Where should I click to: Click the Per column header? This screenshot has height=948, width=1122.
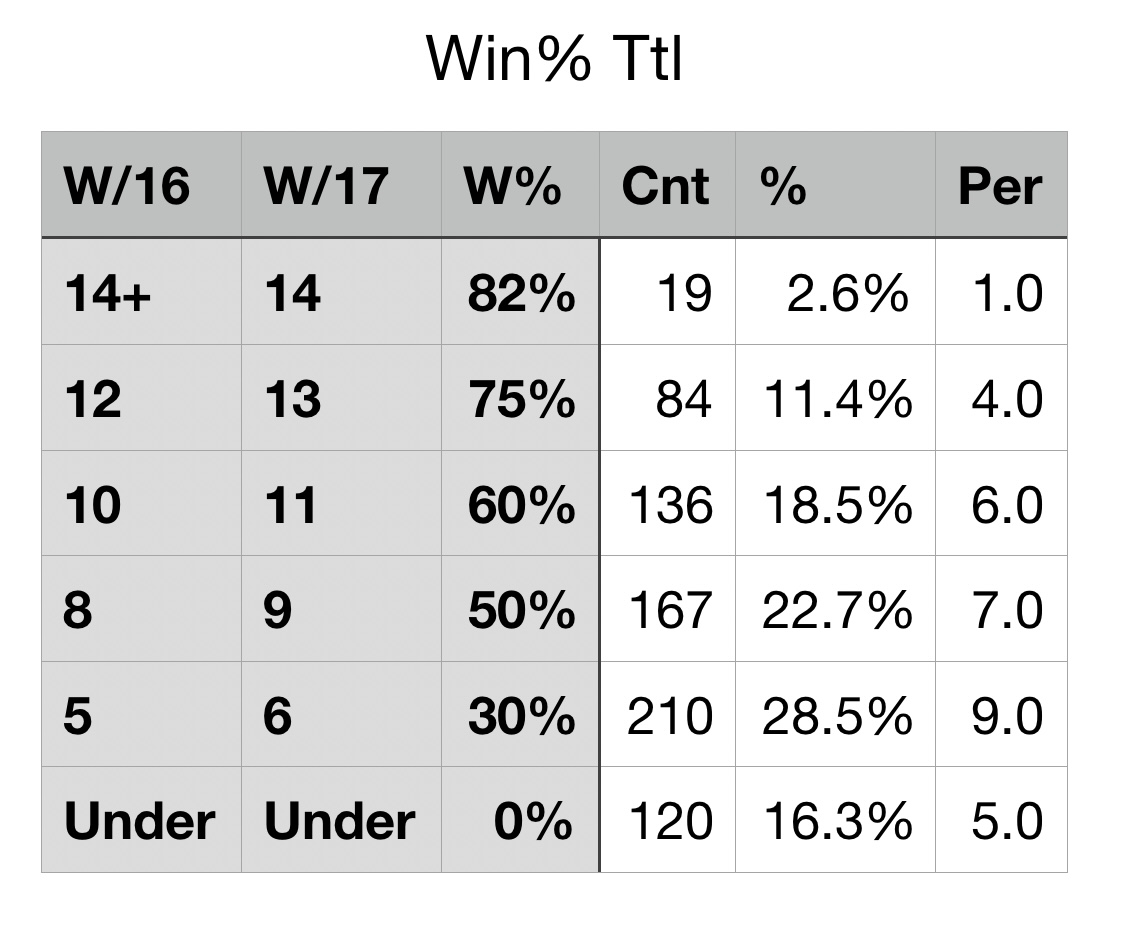click(999, 186)
